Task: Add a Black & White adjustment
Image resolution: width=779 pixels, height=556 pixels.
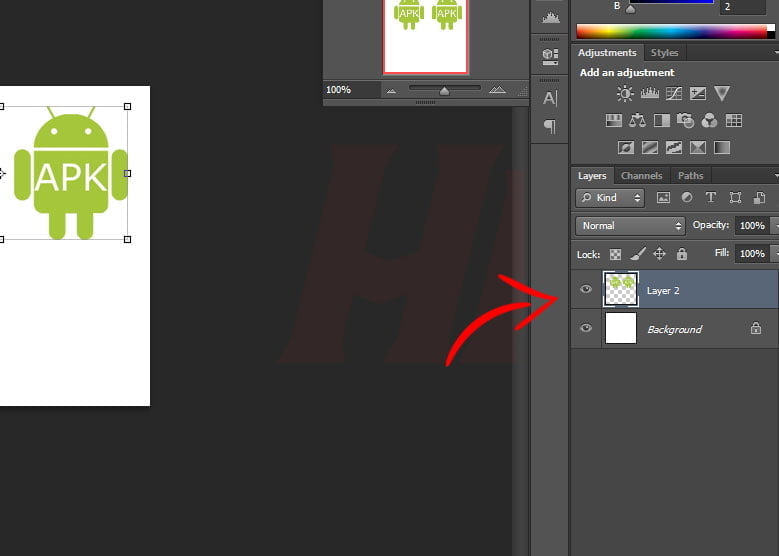Action: coord(661,120)
